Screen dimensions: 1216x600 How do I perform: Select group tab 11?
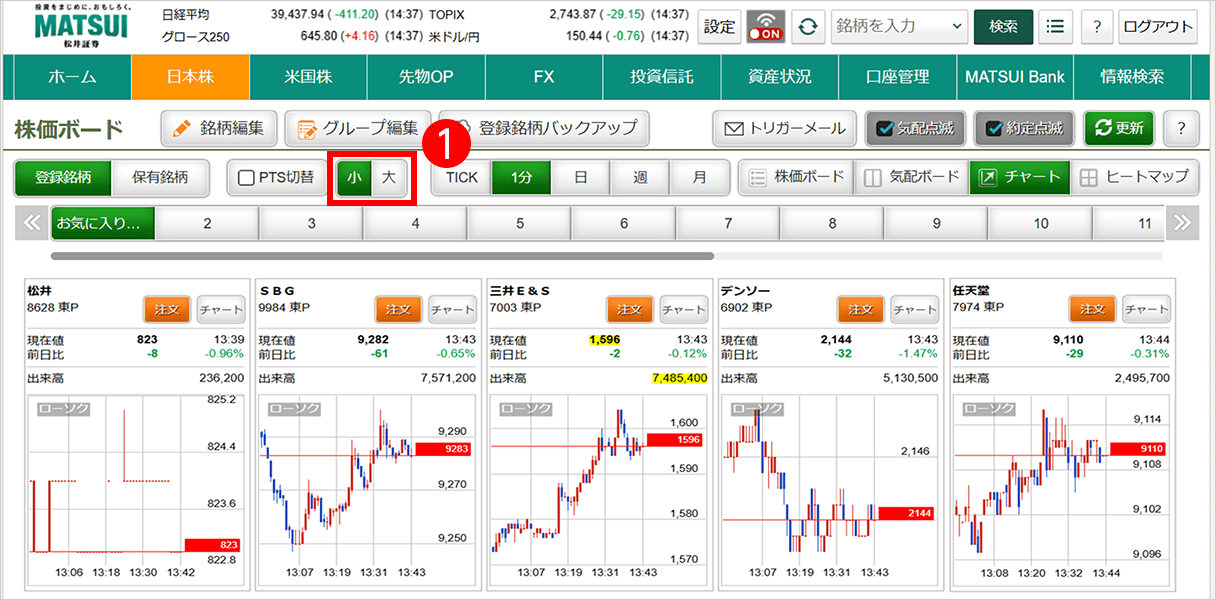point(1130,223)
